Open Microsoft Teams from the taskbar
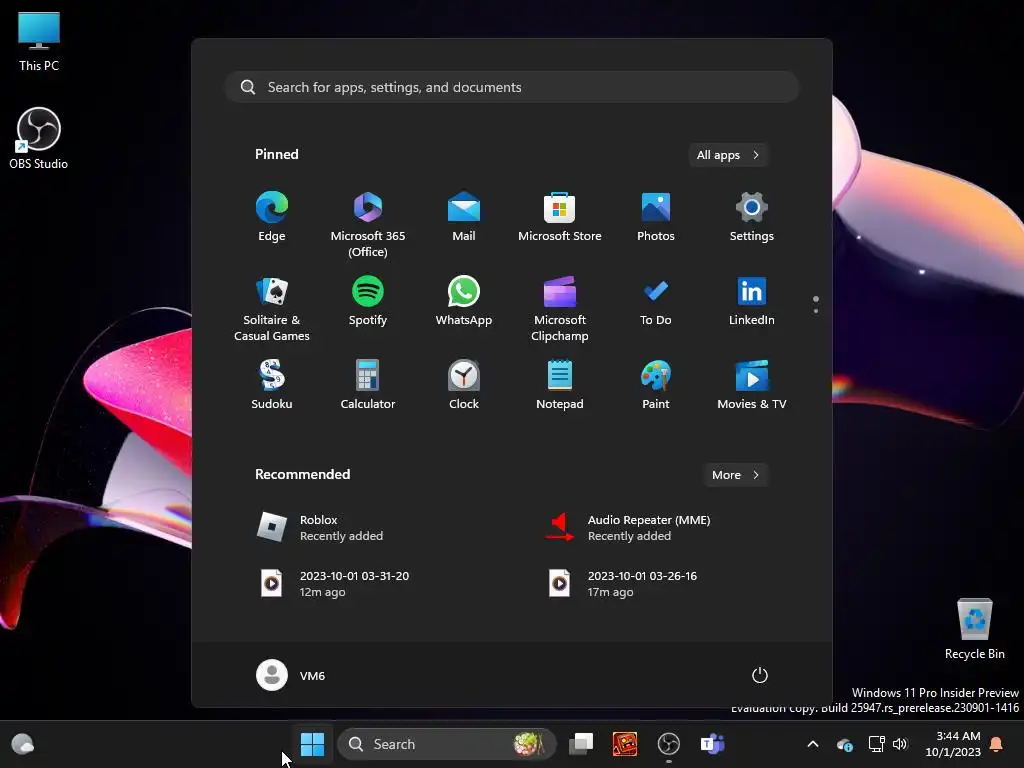 (712, 744)
